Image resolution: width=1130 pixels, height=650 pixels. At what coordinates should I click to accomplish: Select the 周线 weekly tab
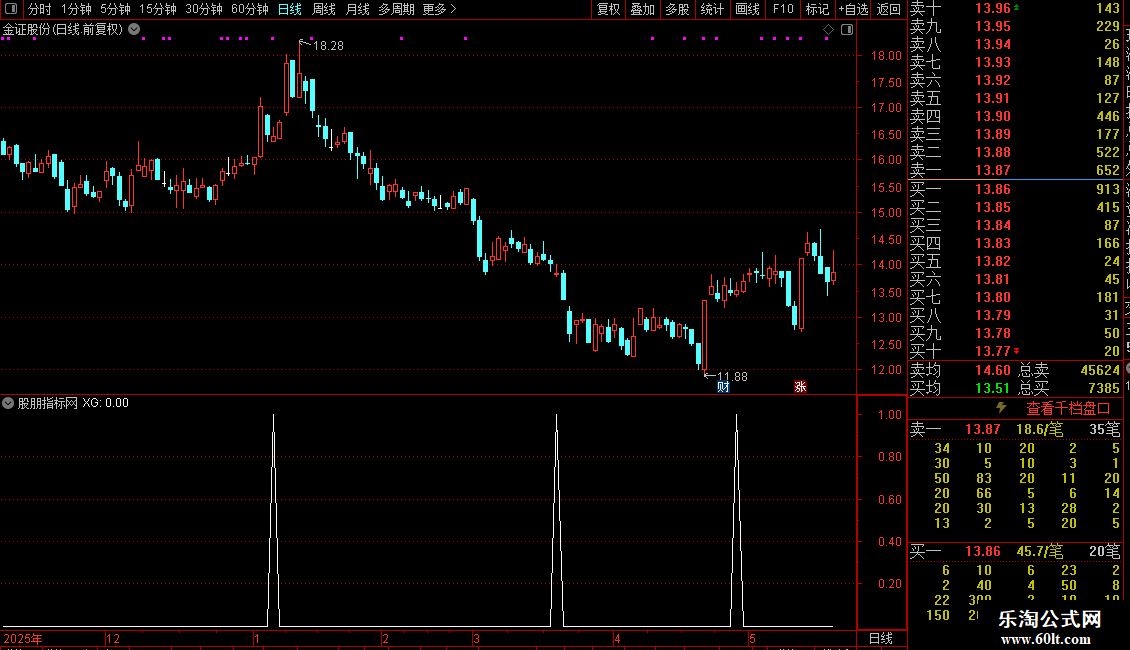(324, 9)
